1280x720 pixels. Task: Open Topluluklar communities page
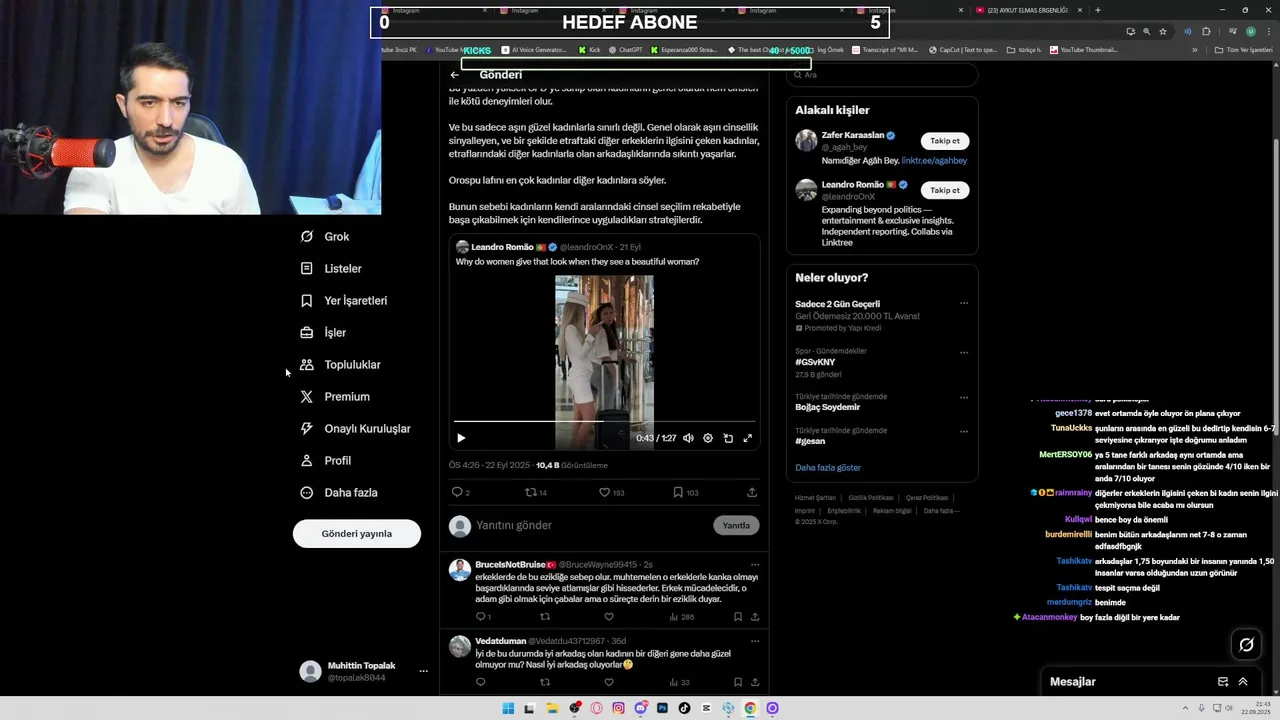click(341, 365)
